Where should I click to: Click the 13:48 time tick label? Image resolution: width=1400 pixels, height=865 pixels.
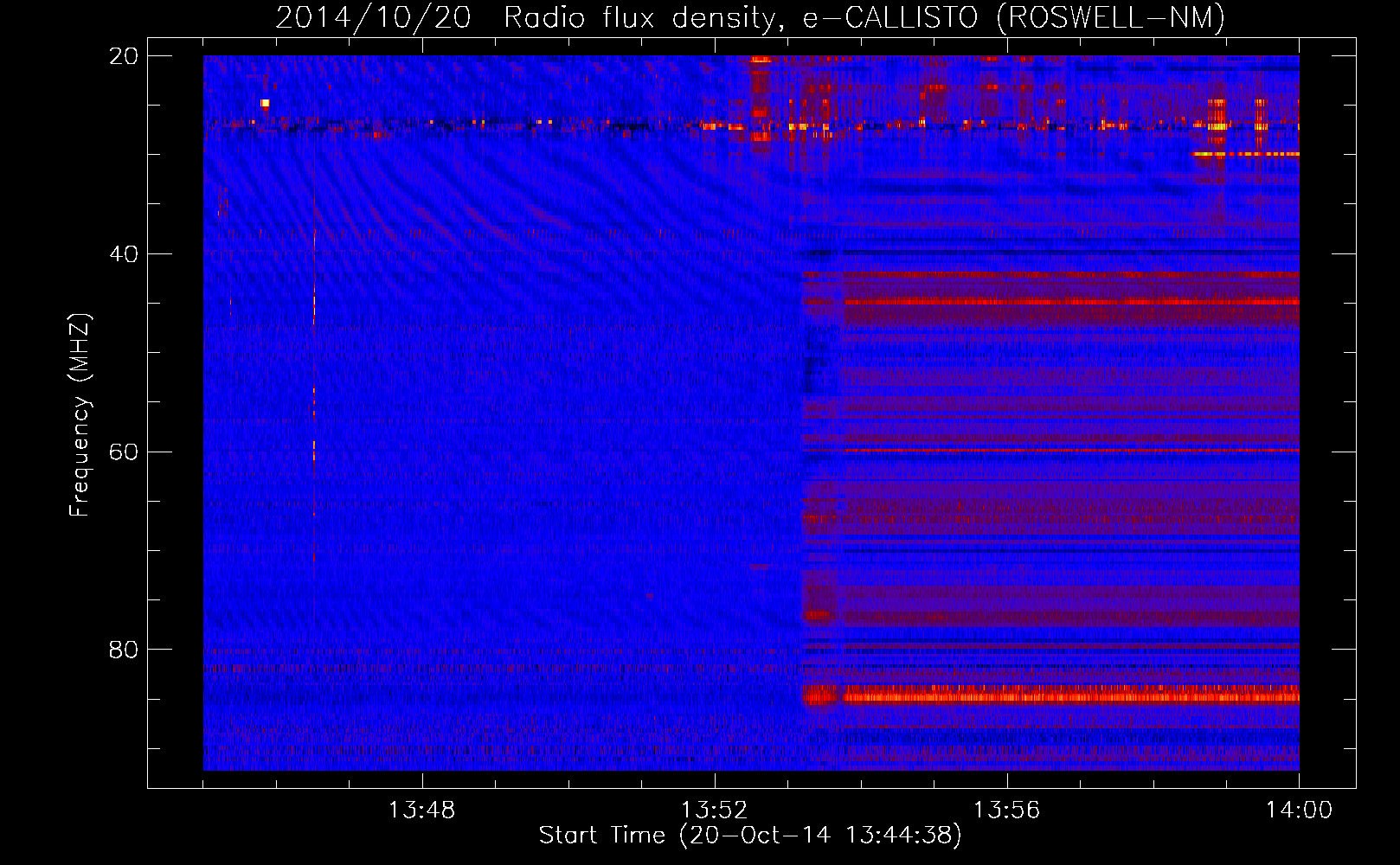421,811
